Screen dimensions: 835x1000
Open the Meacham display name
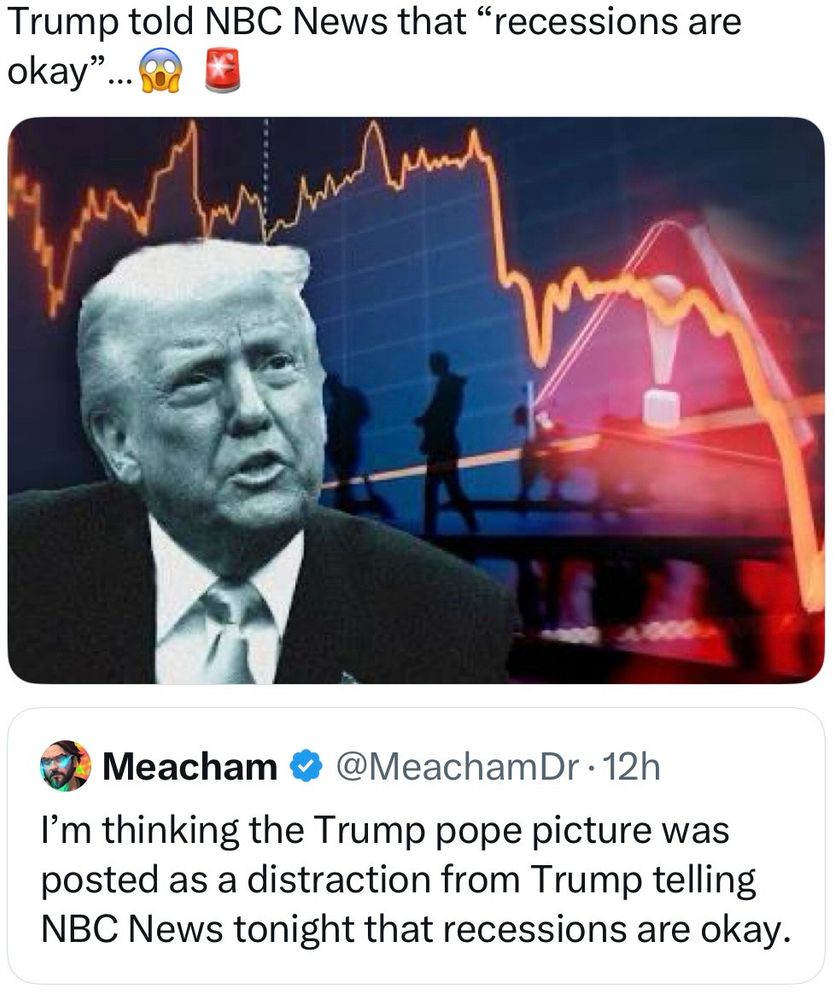[190, 767]
